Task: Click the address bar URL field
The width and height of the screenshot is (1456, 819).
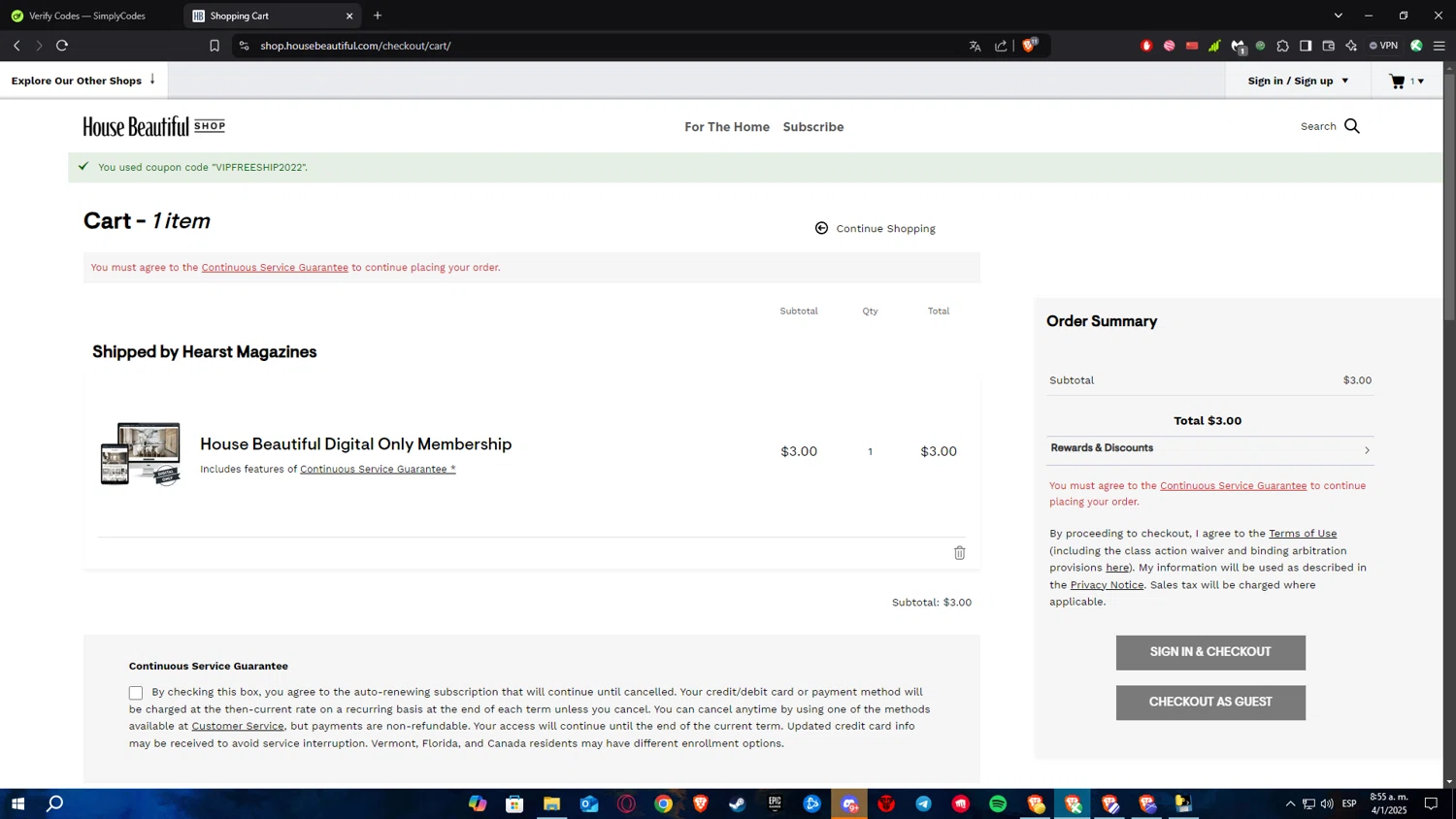Action: pos(602,46)
